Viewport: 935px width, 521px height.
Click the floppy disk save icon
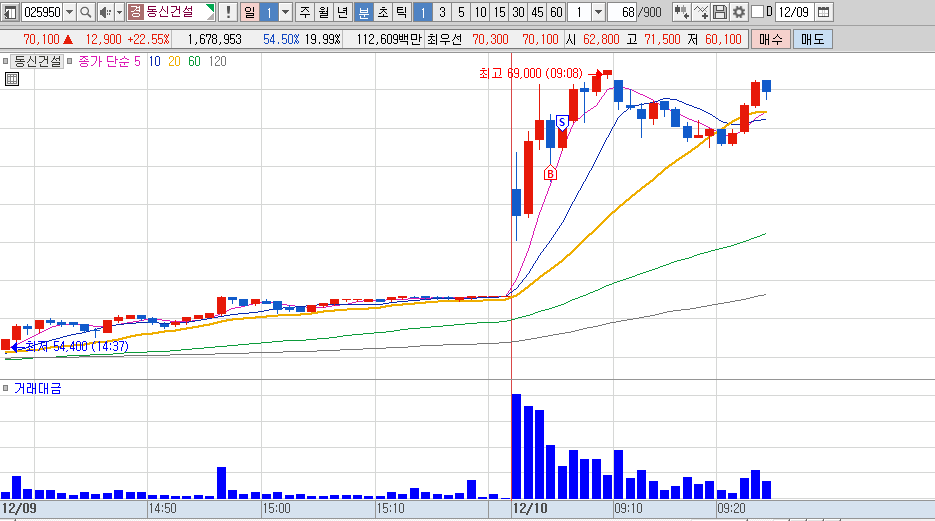(x=720, y=12)
